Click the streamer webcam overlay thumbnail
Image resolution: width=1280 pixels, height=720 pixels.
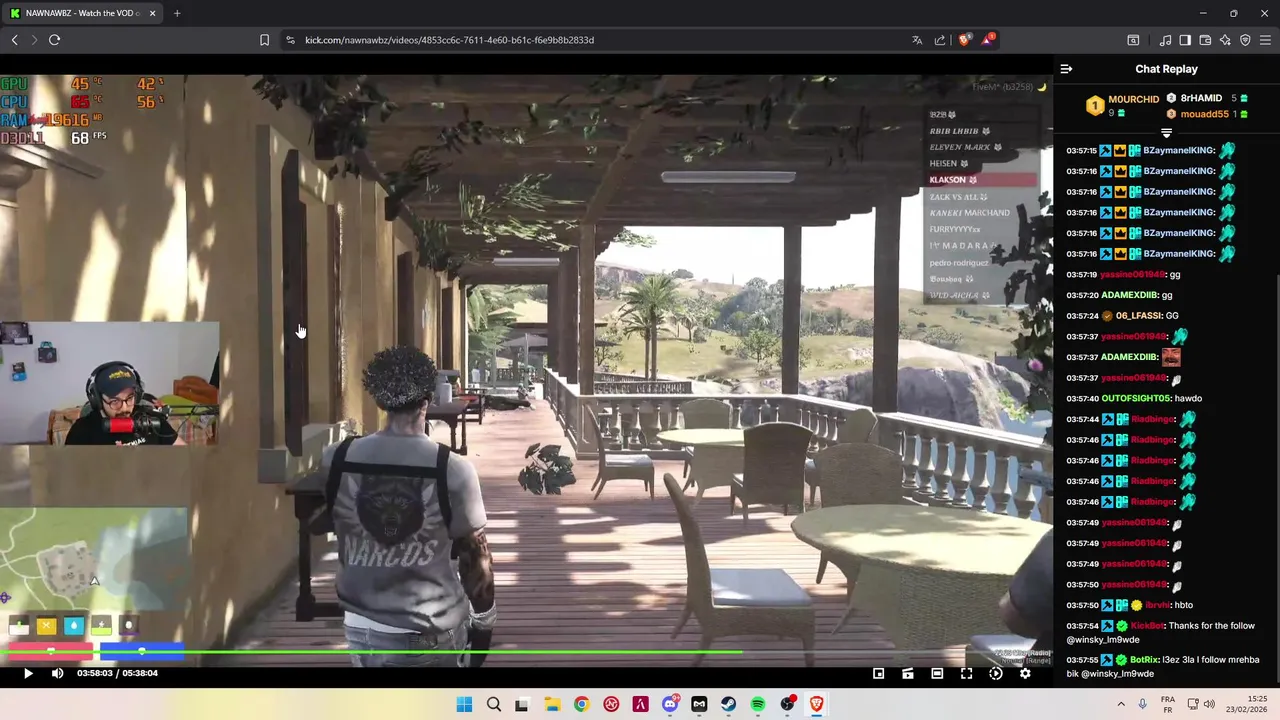point(110,383)
